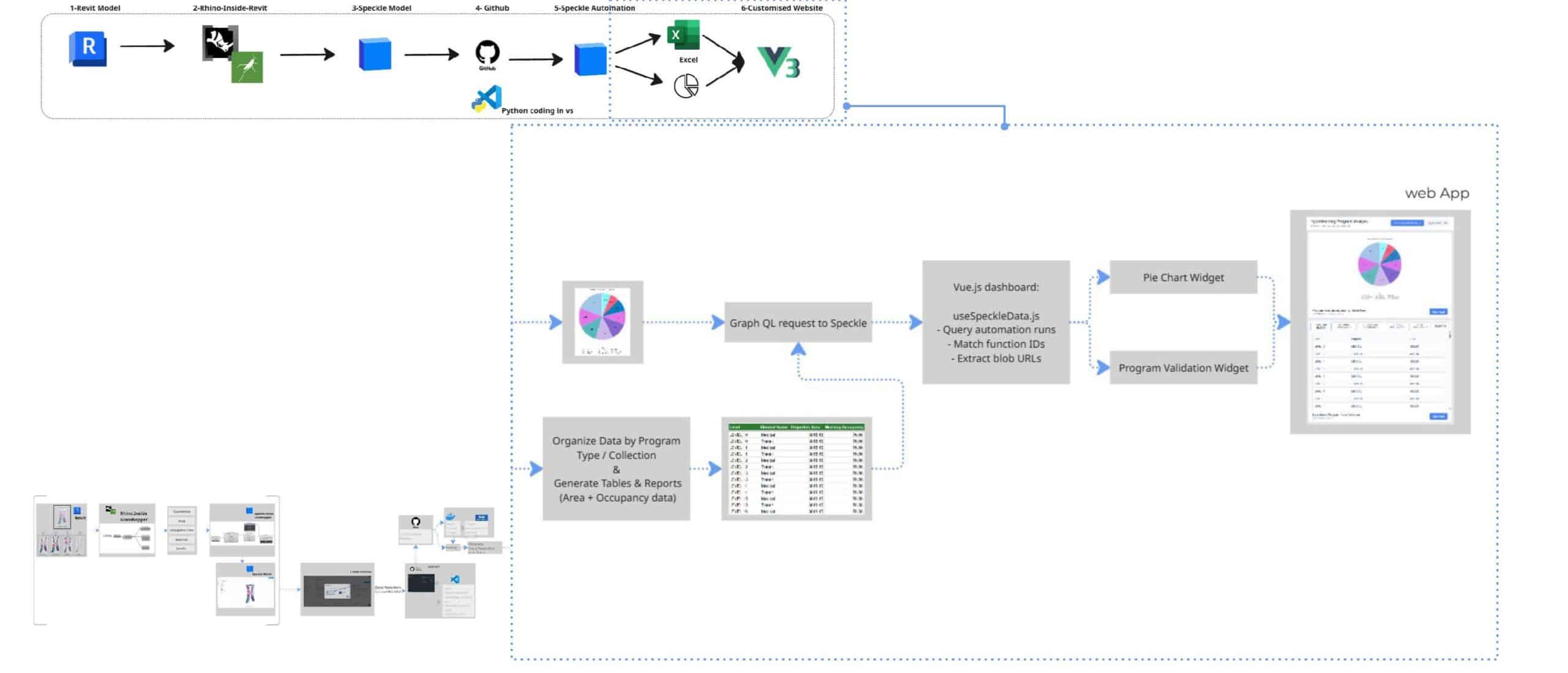
Task: Click the VS Code Python icon
Action: click(x=487, y=99)
